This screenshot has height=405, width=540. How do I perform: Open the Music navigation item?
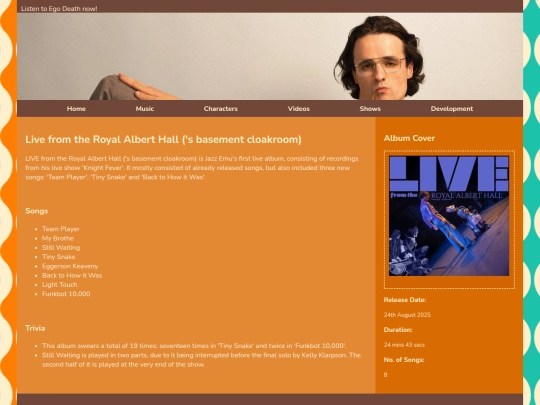click(x=145, y=109)
